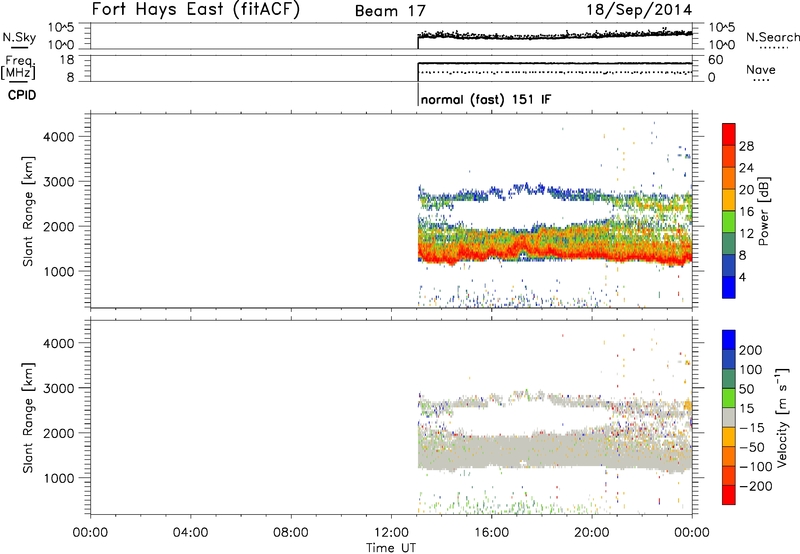Click the "Velocity [m s⁻¹]" color bar label
Viewport: 800px width, 554px height.
click(781, 417)
